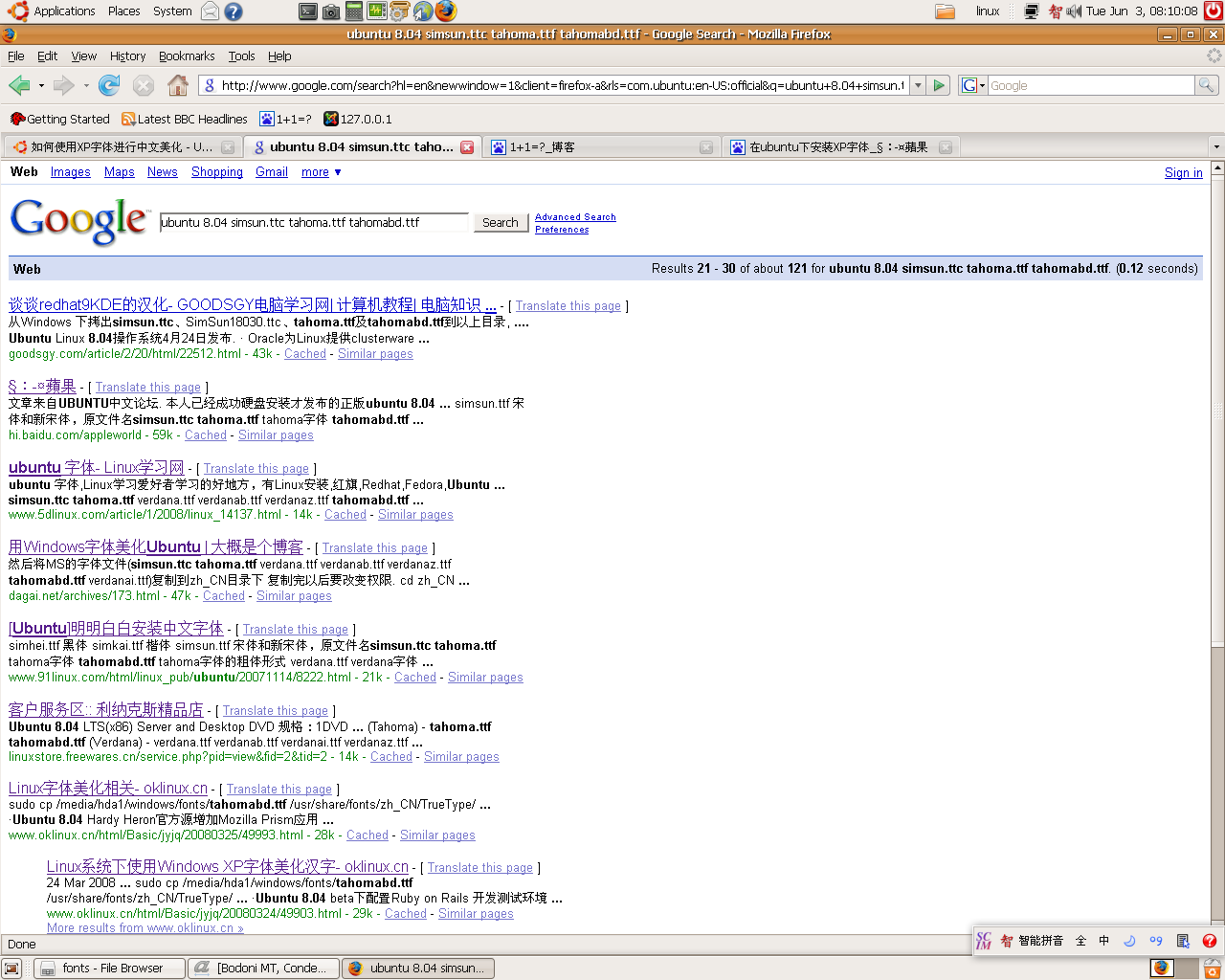
Task: Open the list all tabs dropdown
Action: [x=1216, y=147]
